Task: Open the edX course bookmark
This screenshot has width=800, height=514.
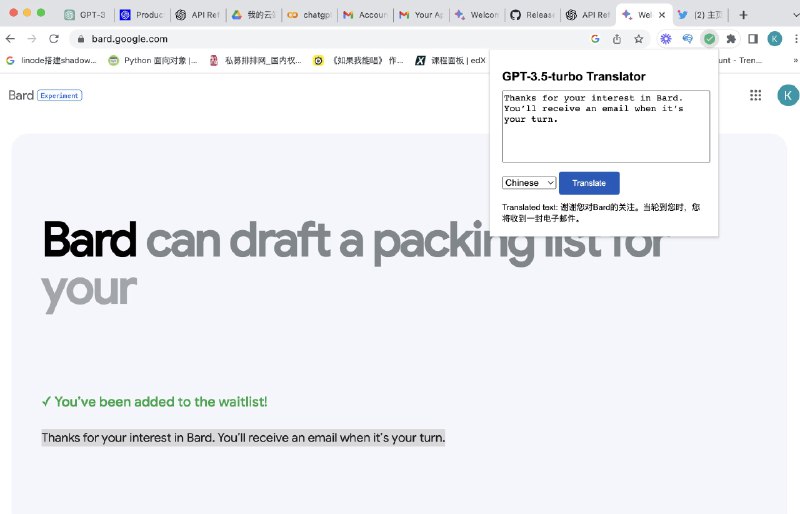Action: (x=451, y=60)
